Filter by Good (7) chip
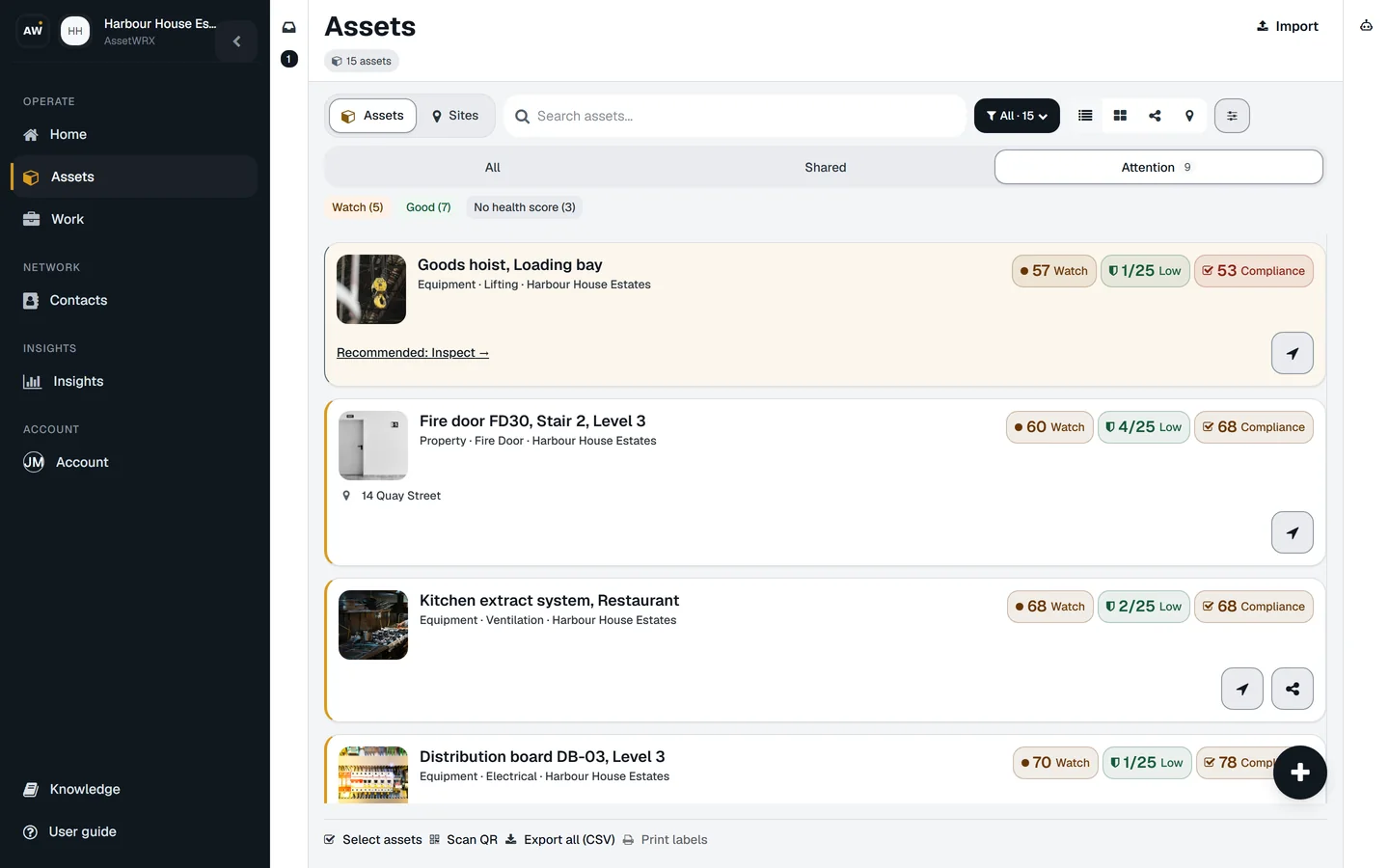The image size is (1389, 868). (x=428, y=207)
